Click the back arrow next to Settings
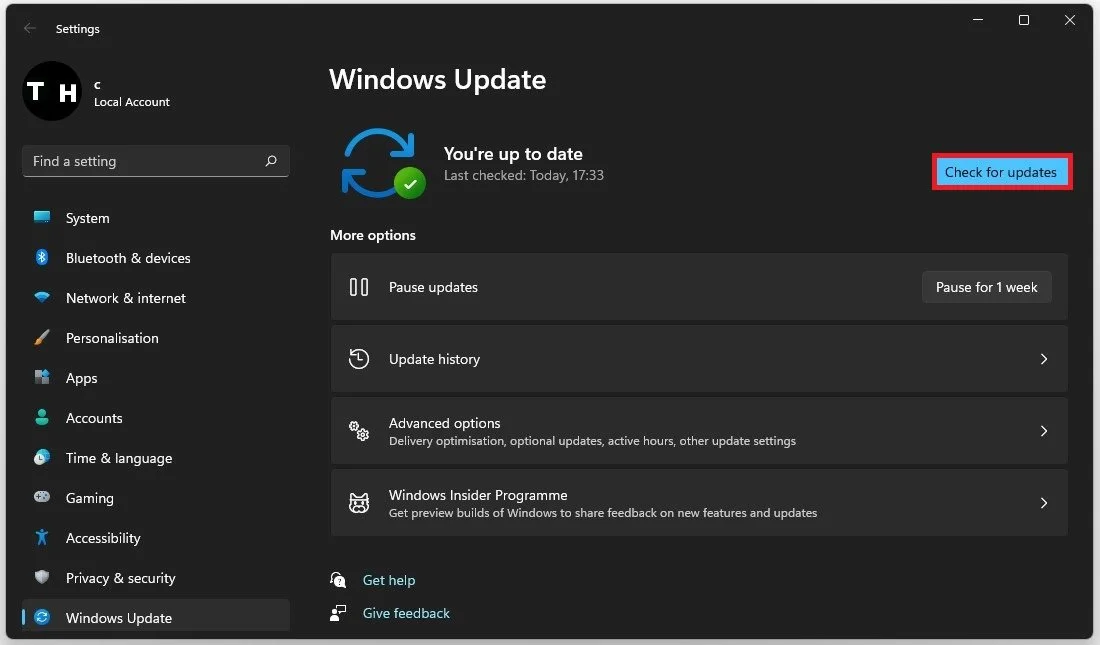The height and width of the screenshot is (645, 1100). tap(29, 28)
